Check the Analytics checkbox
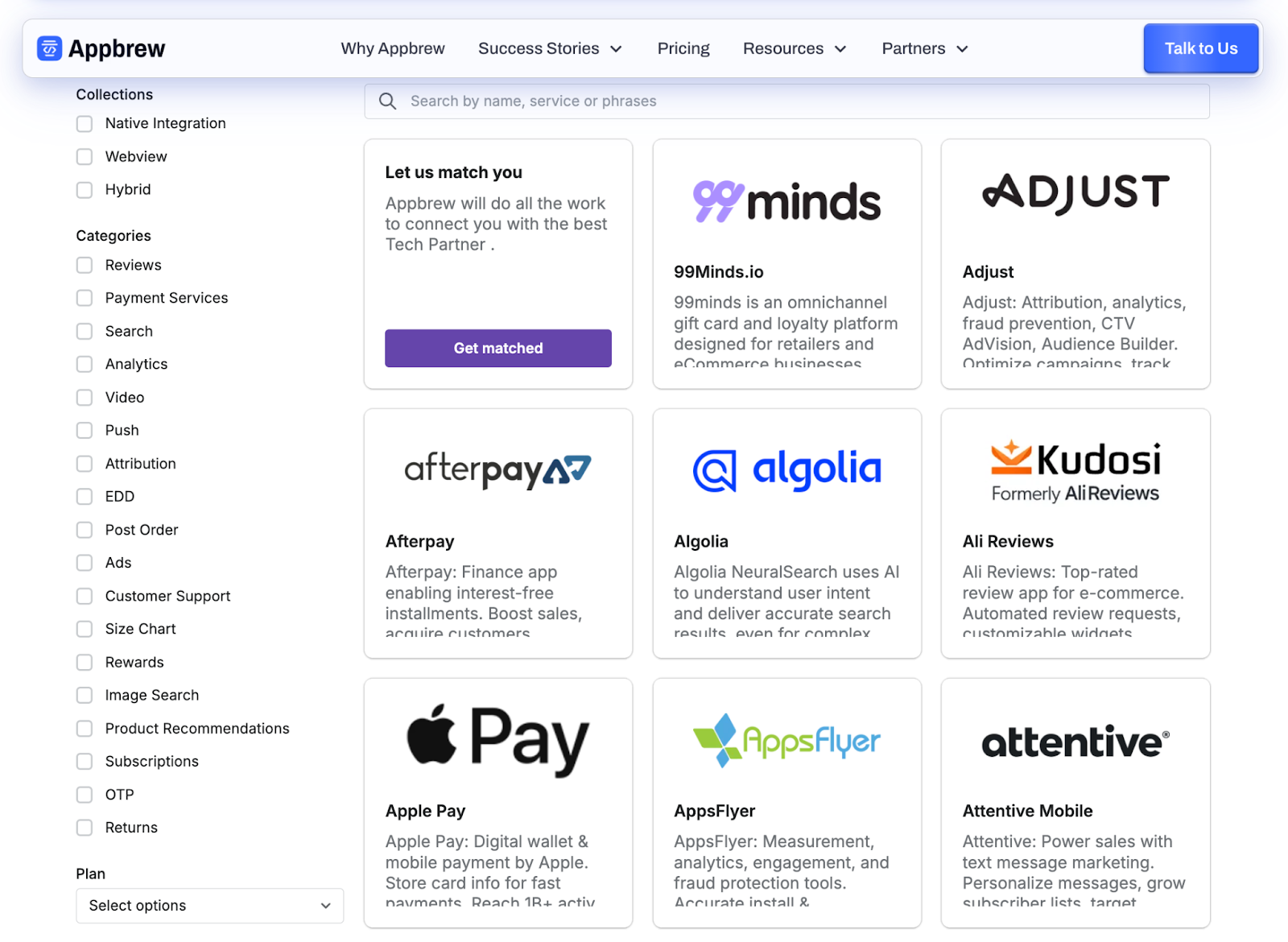This screenshot has height=942, width=1288. click(x=85, y=365)
